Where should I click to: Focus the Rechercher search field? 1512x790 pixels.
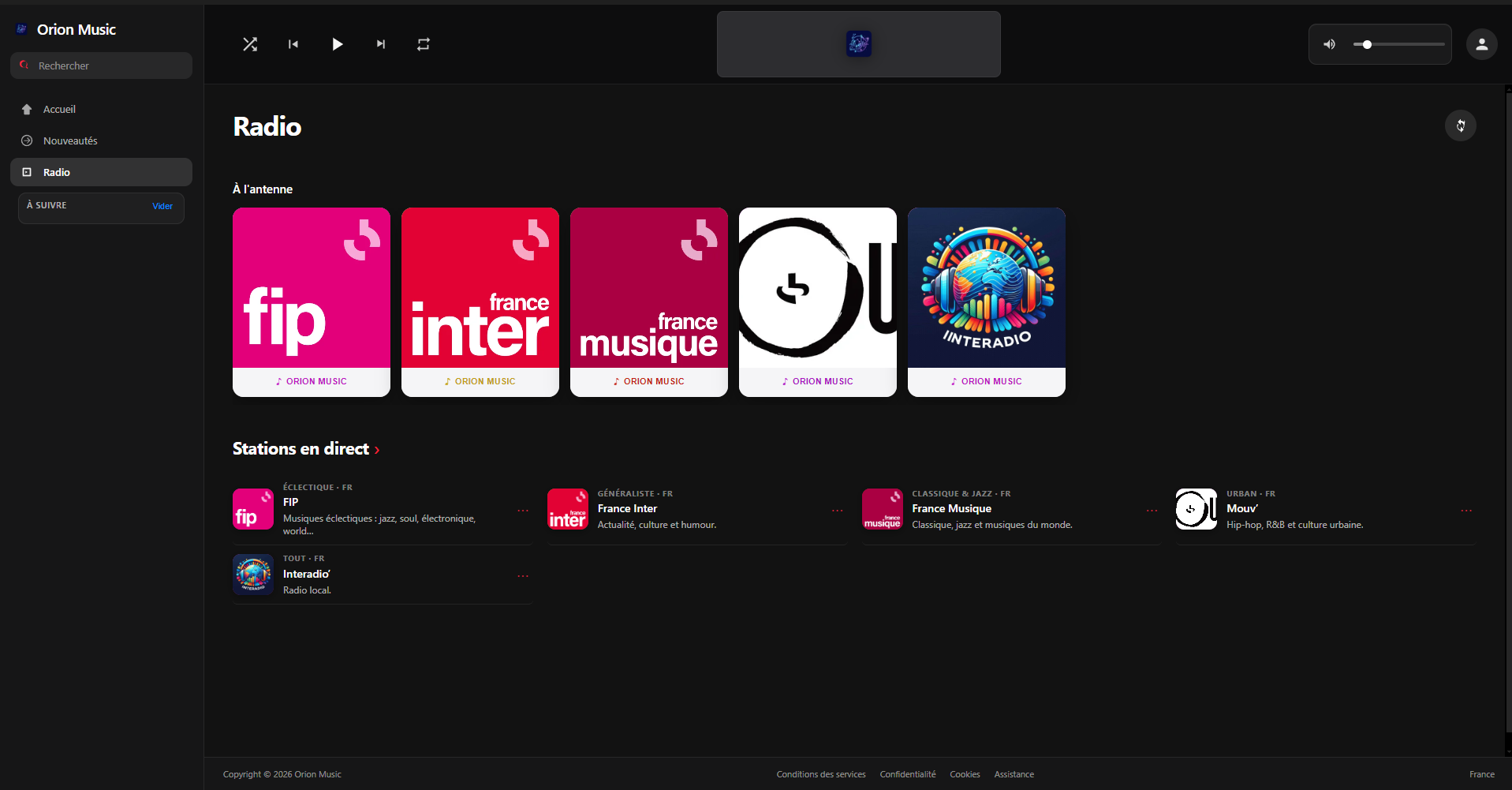[101, 66]
